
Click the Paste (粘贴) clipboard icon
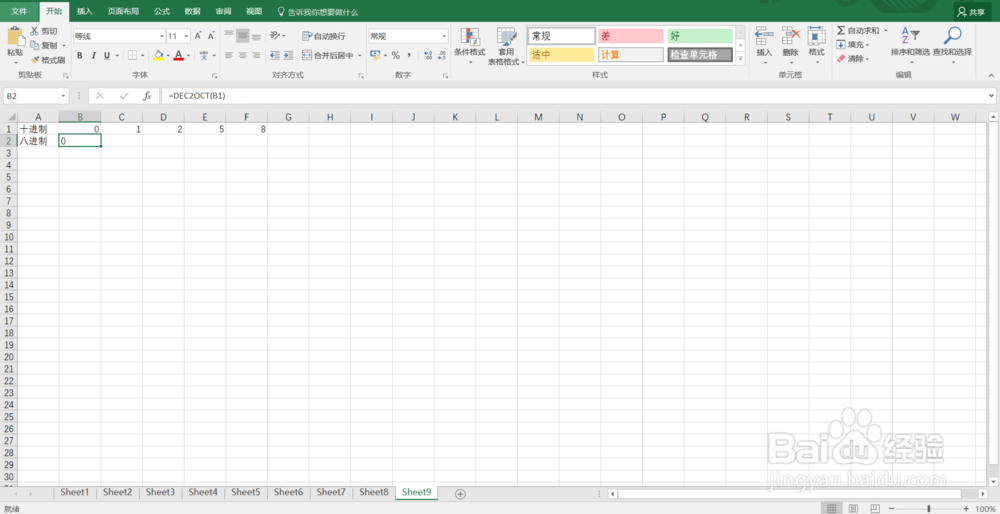pos(15,37)
